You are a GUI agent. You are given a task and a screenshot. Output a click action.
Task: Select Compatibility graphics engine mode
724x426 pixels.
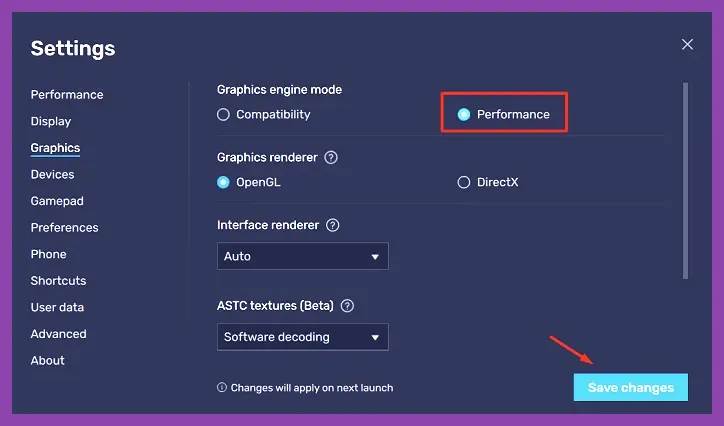pos(264,114)
